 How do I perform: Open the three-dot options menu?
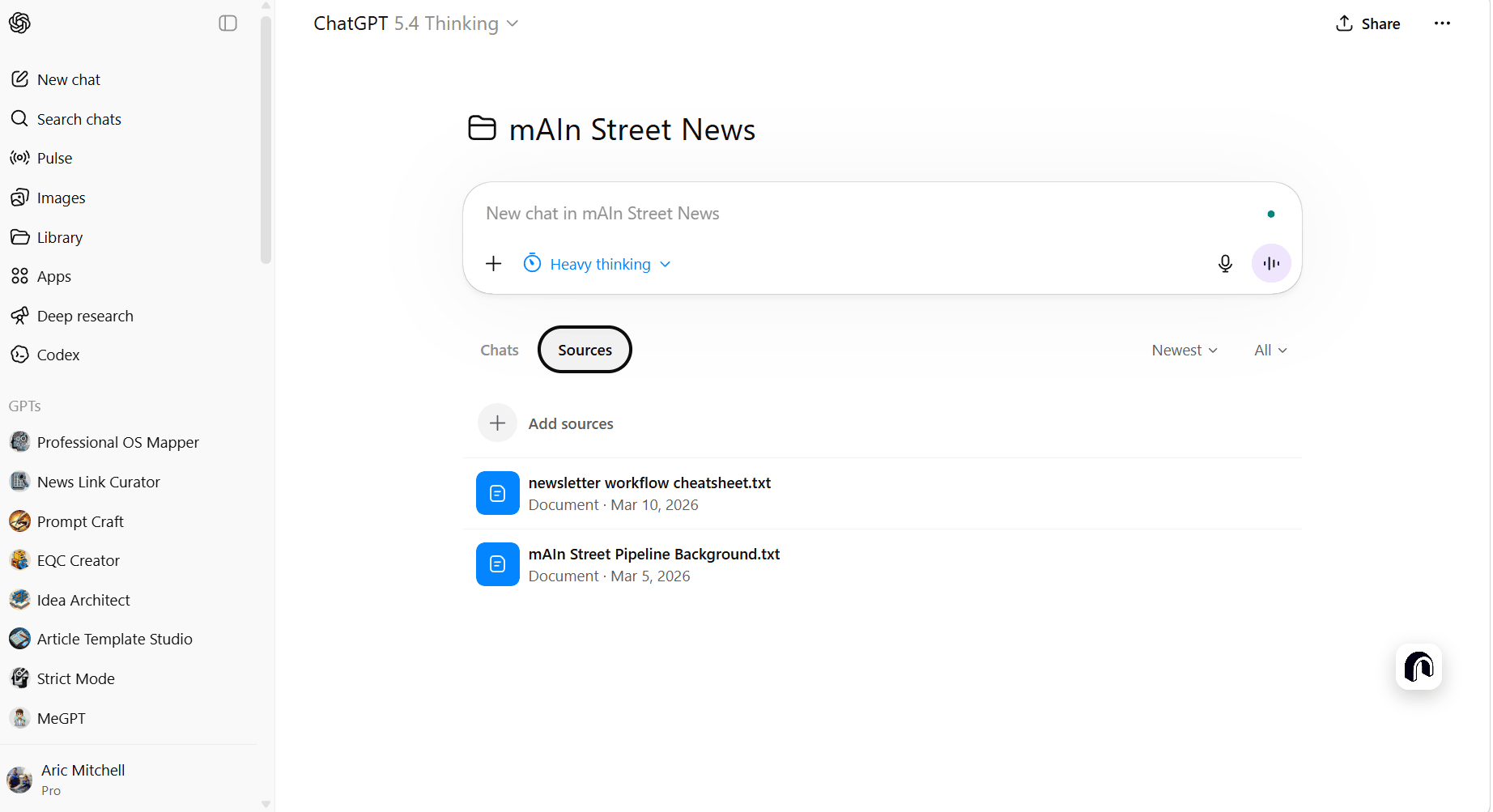(x=1442, y=23)
